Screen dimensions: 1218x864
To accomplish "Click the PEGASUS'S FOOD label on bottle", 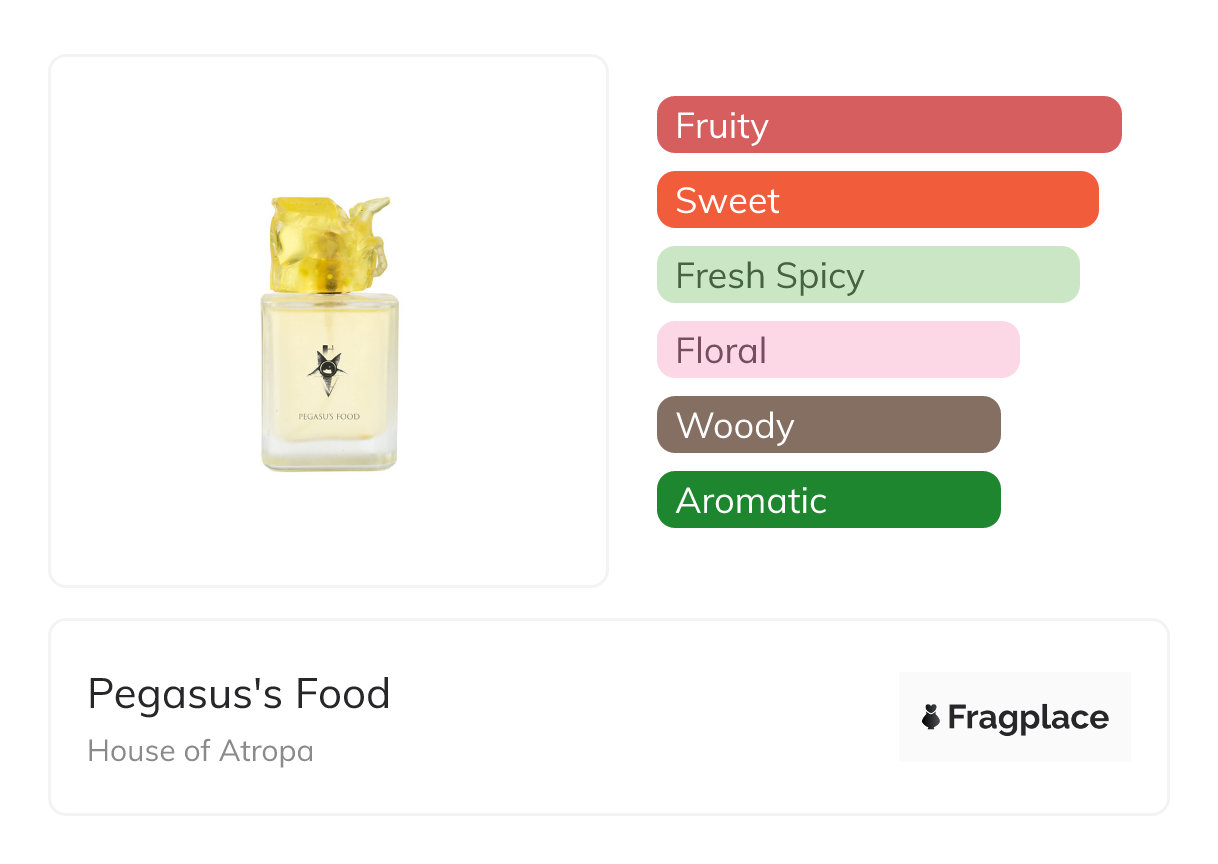I will (329, 416).
